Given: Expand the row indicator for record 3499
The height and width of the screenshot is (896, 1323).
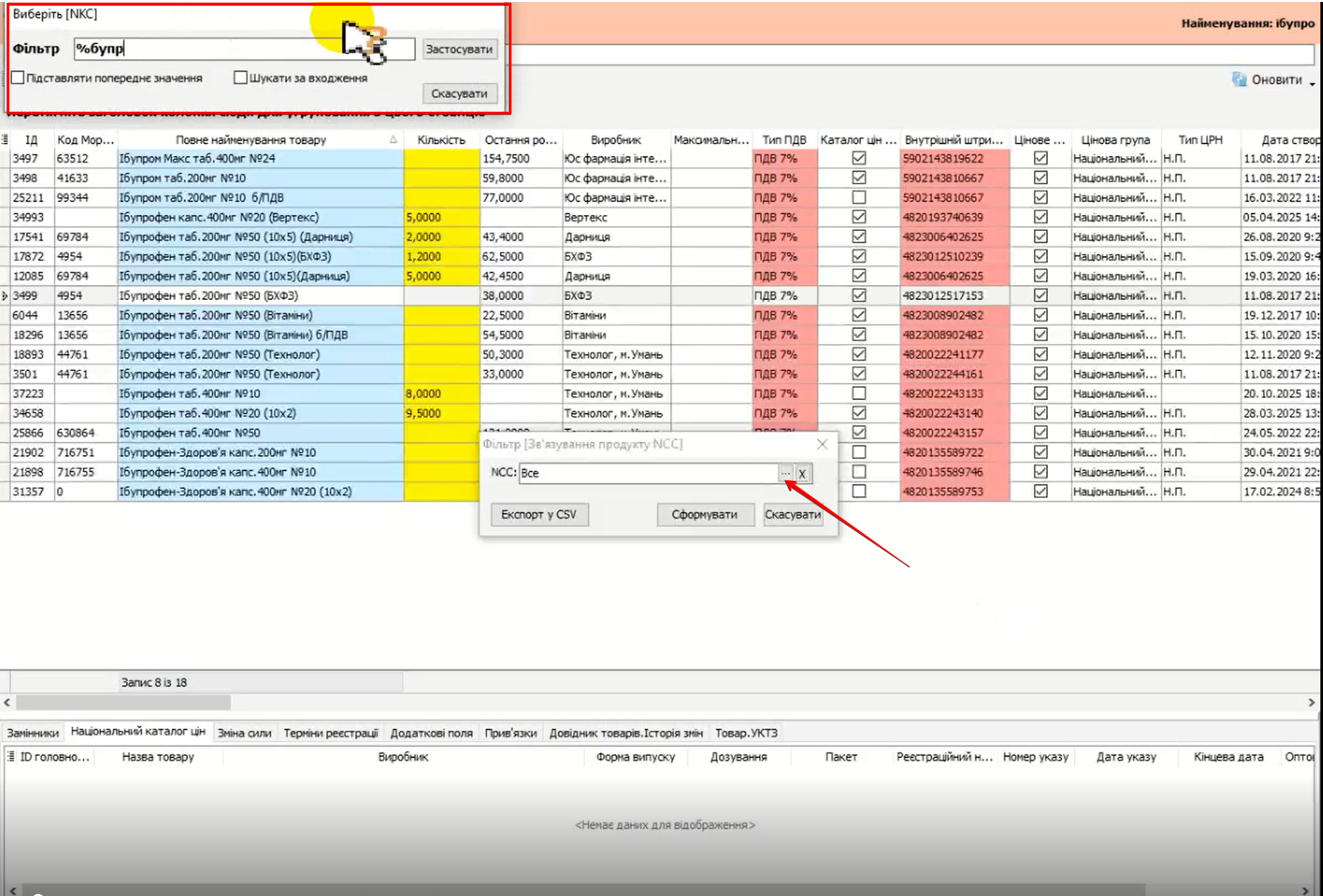Looking at the screenshot, I should pyautogui.click(x=5, y=296).
